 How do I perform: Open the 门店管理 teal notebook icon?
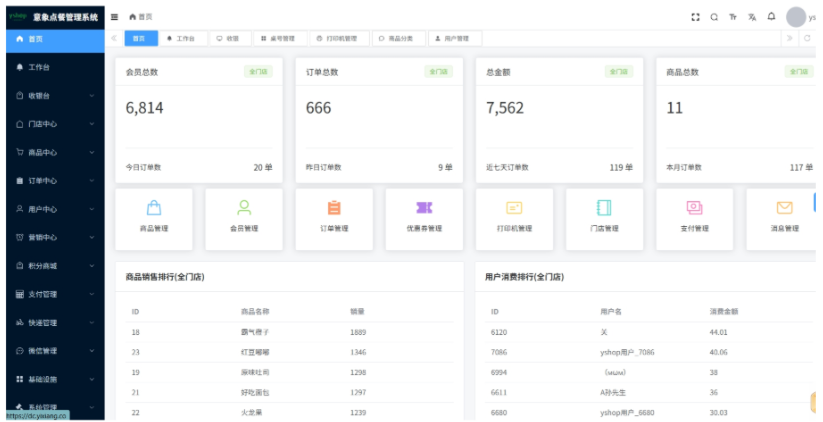604,208
